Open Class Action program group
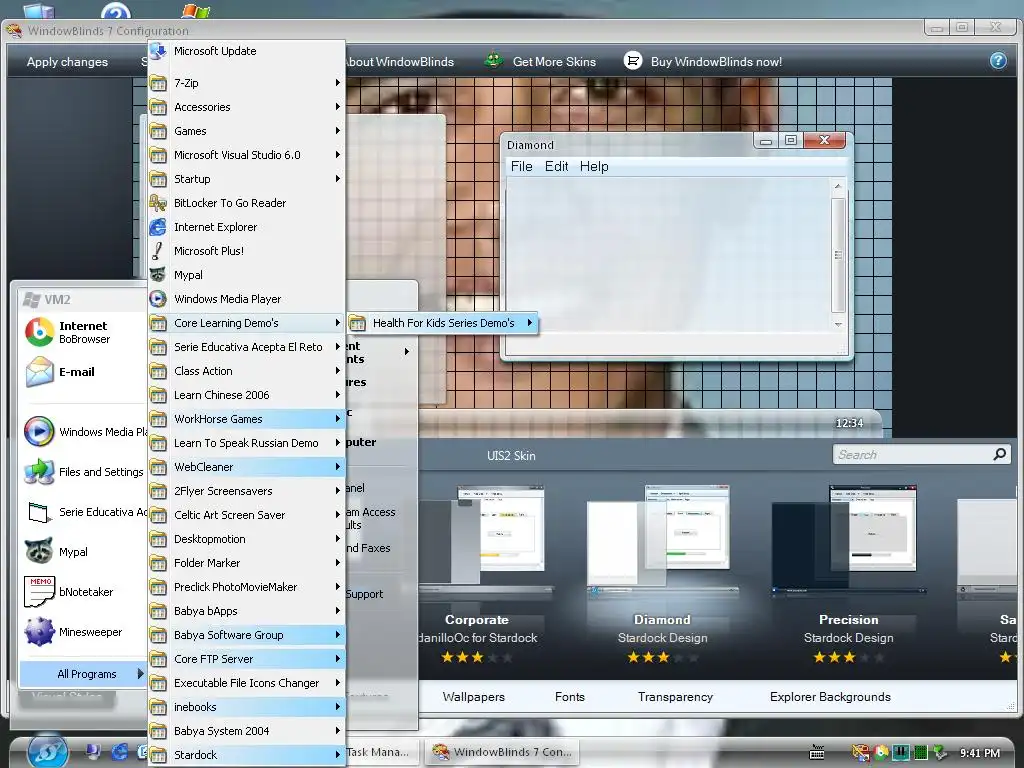 pyautogui.click(x=246, y=371)
